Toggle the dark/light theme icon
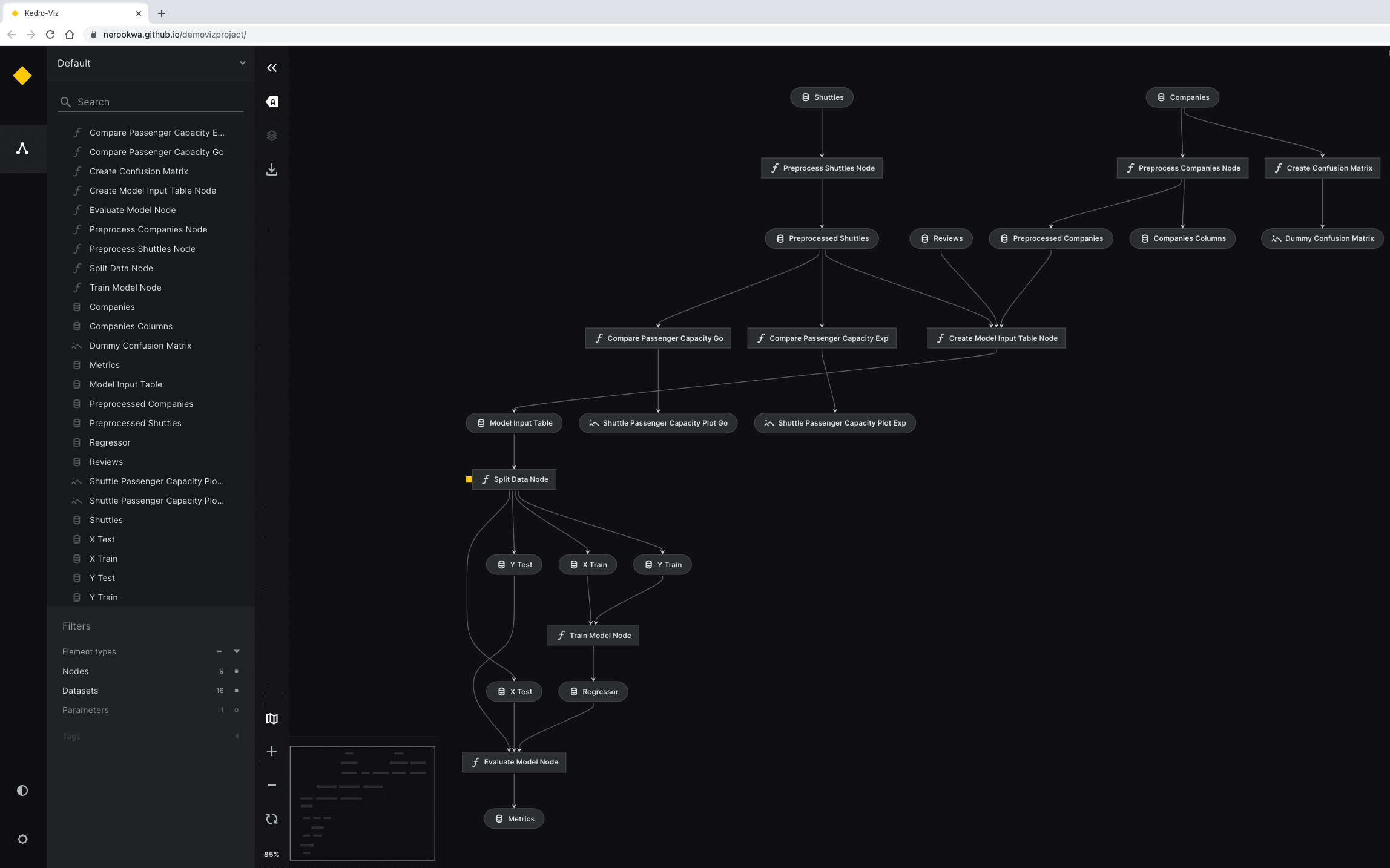The width and height of the screenshot is (1390, 868). coord(22,791)
